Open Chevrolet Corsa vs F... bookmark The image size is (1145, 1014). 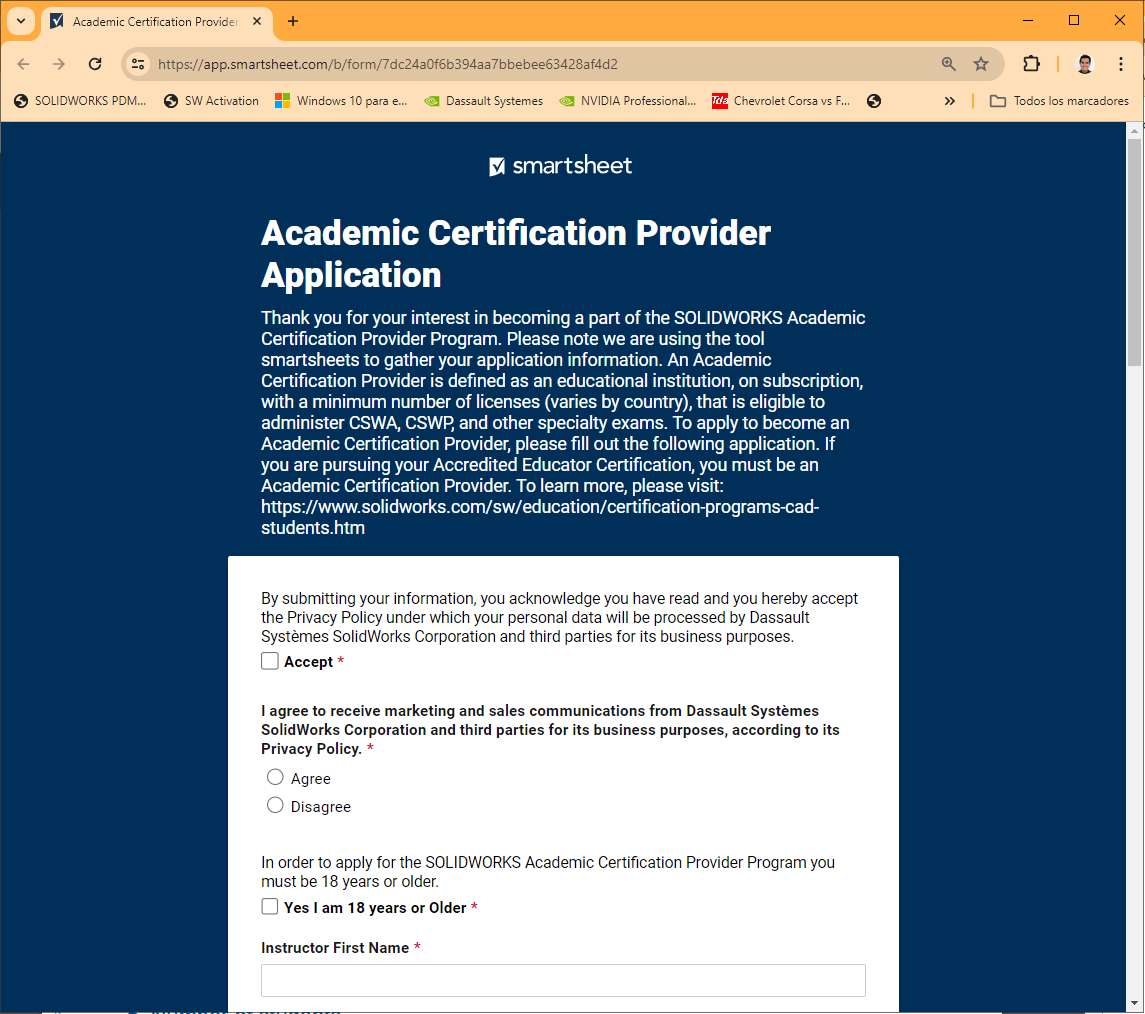click(781, 101)
